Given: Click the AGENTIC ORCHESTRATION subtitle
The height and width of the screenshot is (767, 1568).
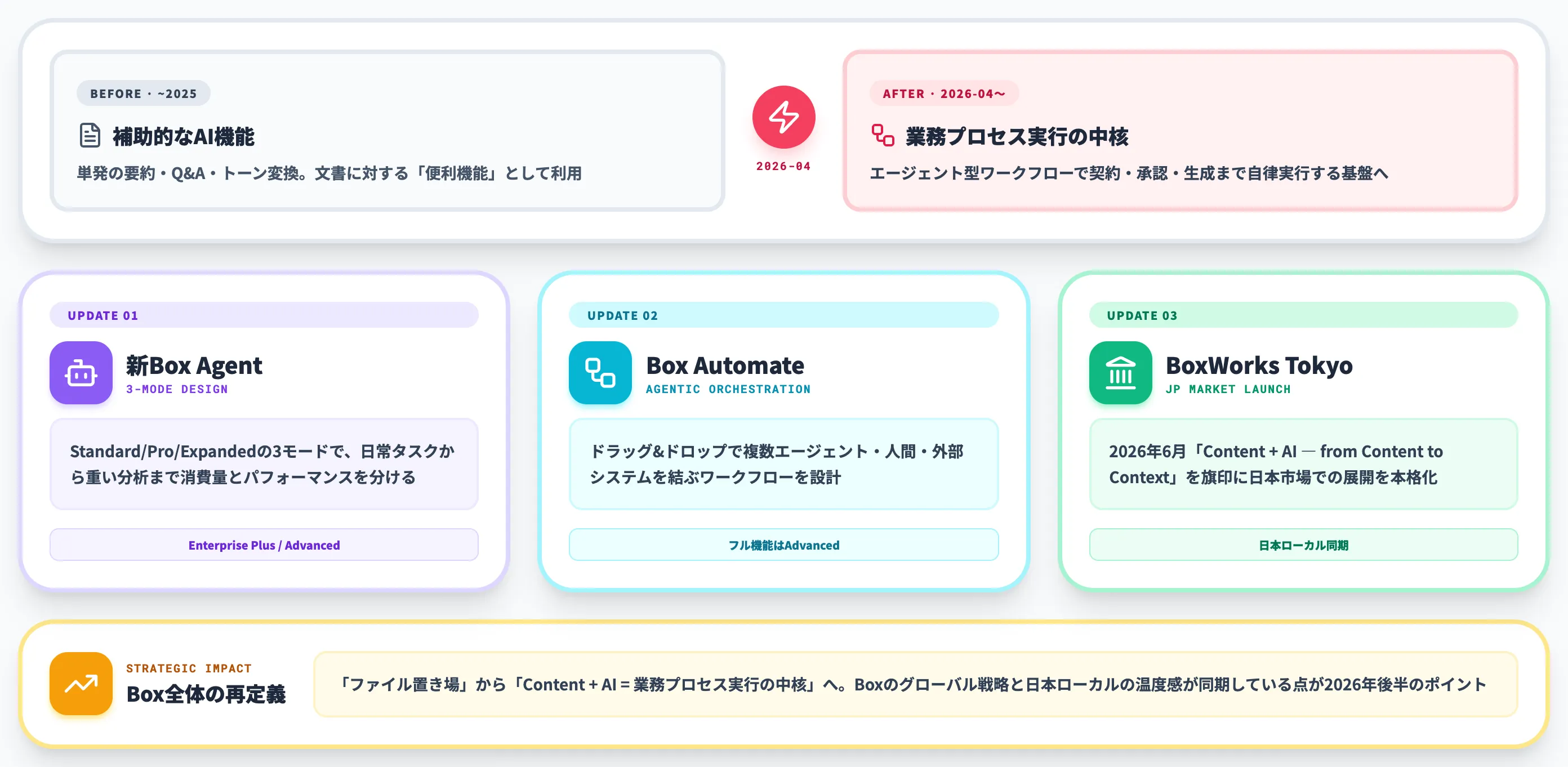Looking at the screenshot, I should tap(728, 389).
